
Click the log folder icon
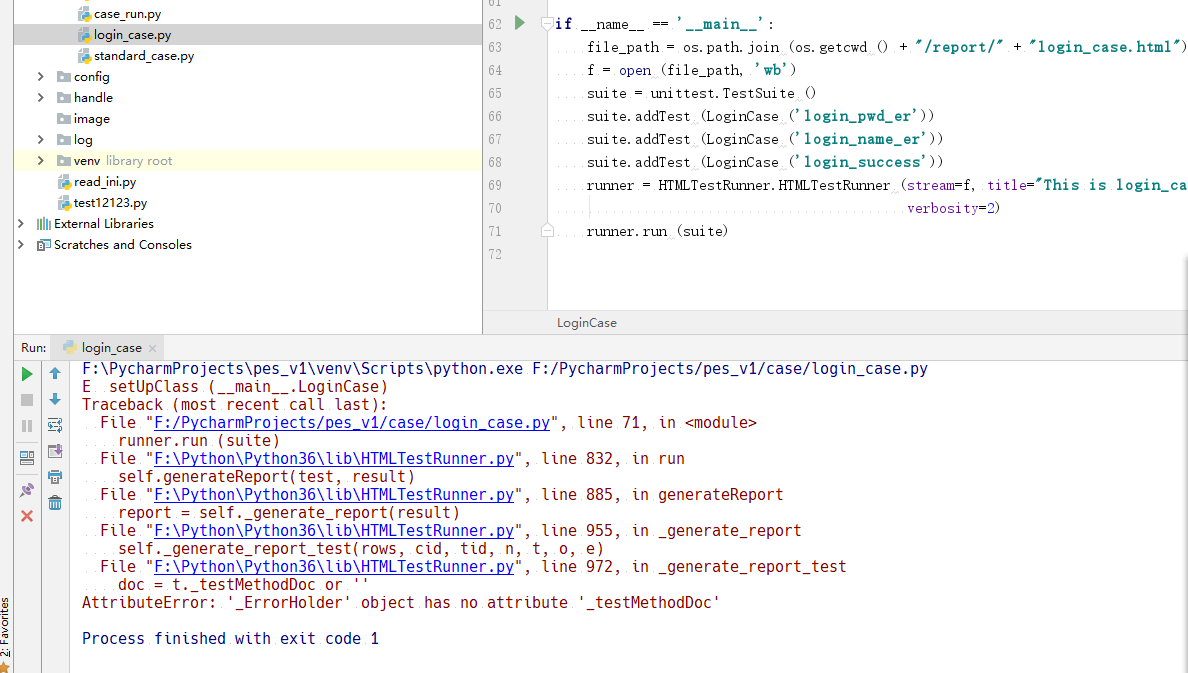coord(64,139)
